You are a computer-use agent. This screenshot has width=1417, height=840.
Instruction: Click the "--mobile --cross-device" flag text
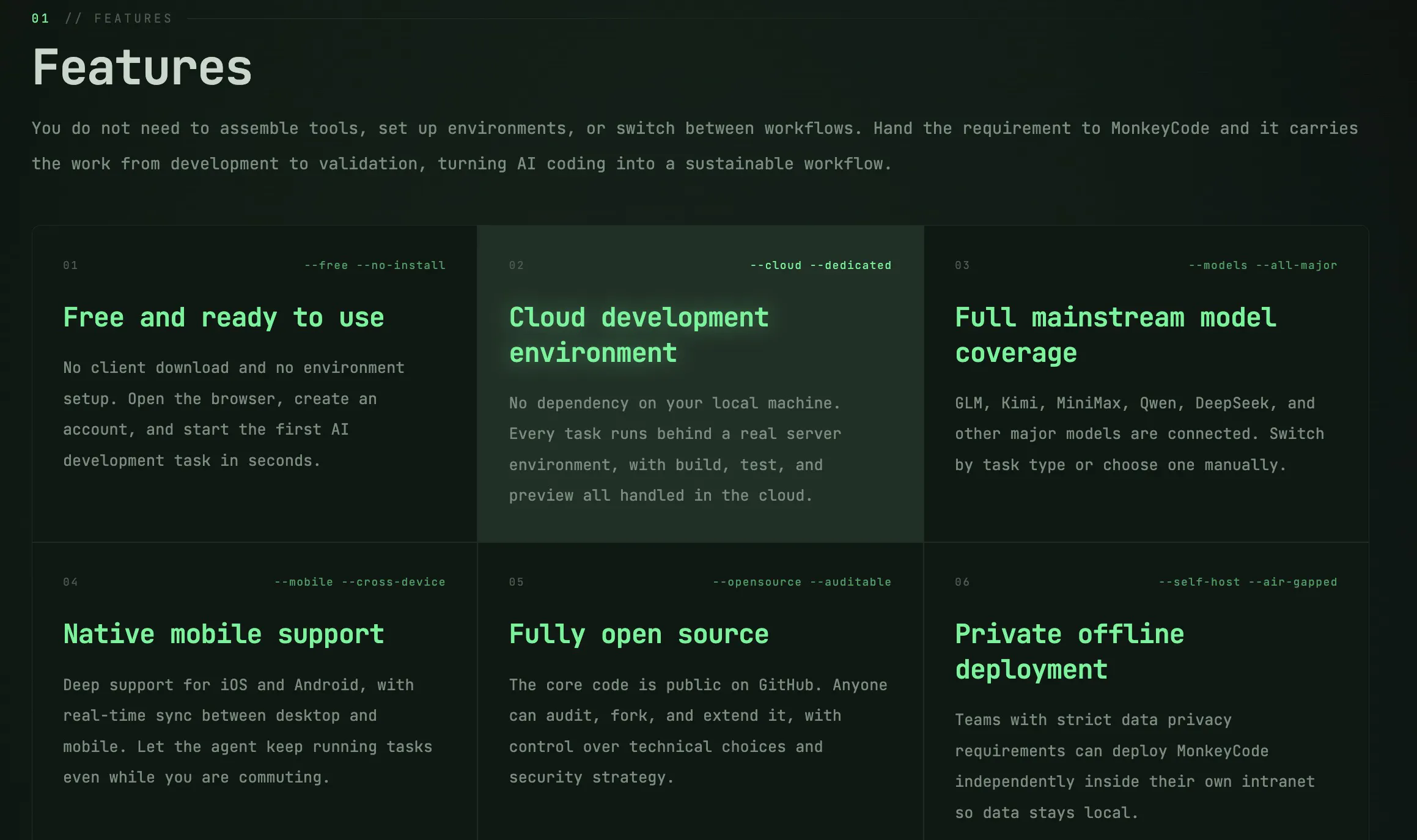coord(360,582)
